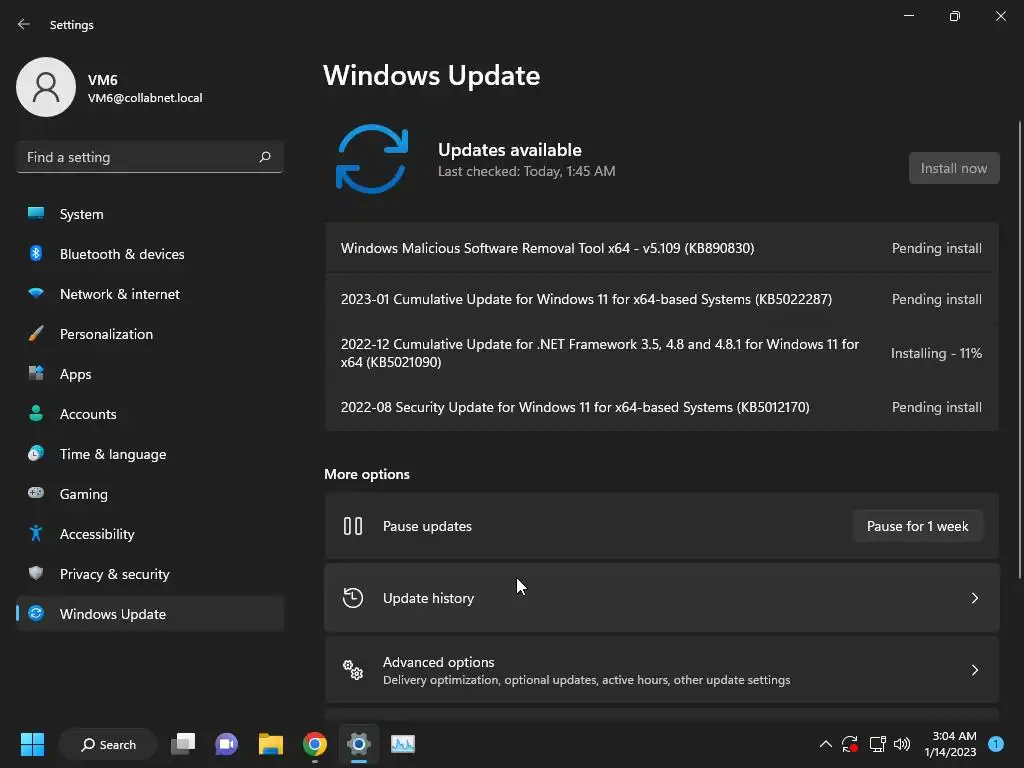The image size is (1024, 768).
Task: Open the network tray icon
Action: pos(878,744)
